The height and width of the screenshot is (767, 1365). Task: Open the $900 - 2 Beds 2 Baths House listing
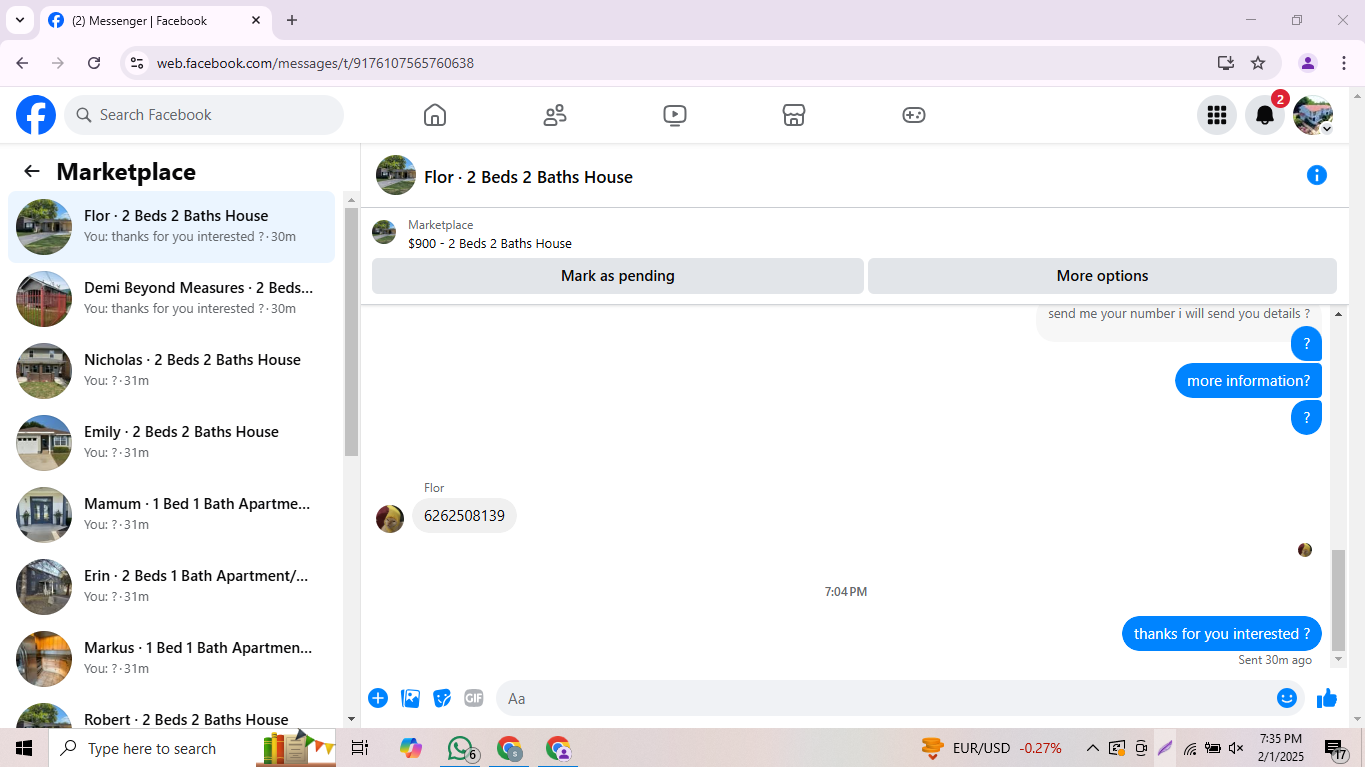click(x=490, y=243)
